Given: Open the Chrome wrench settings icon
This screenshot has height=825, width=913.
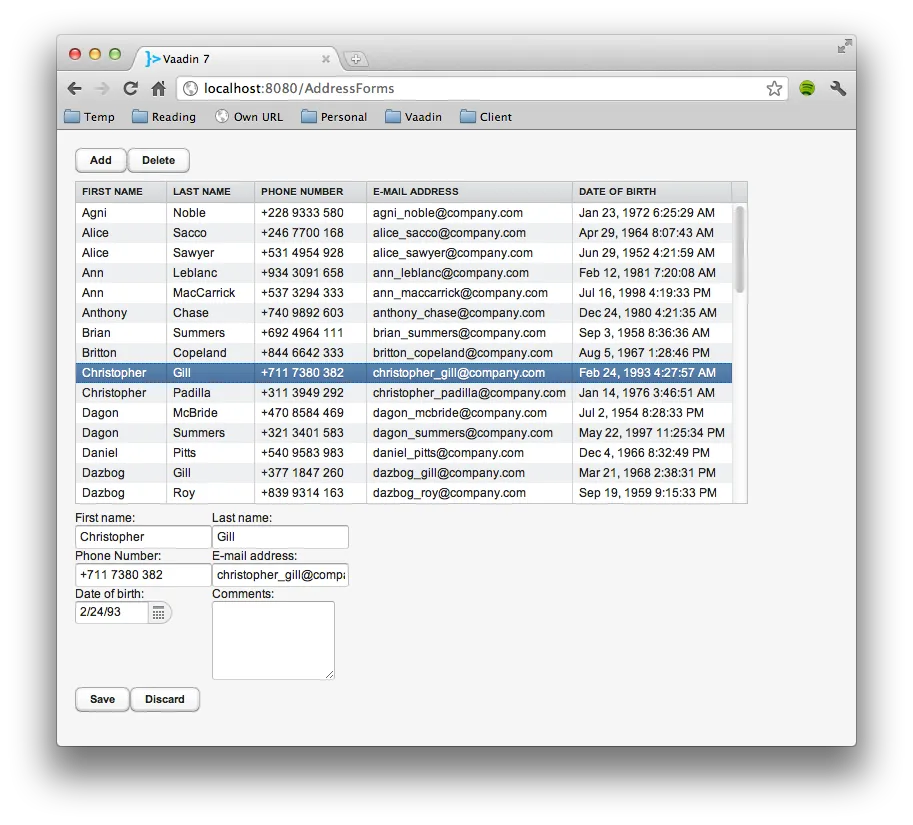Looking at the screenshot, I should click(838, 88).
